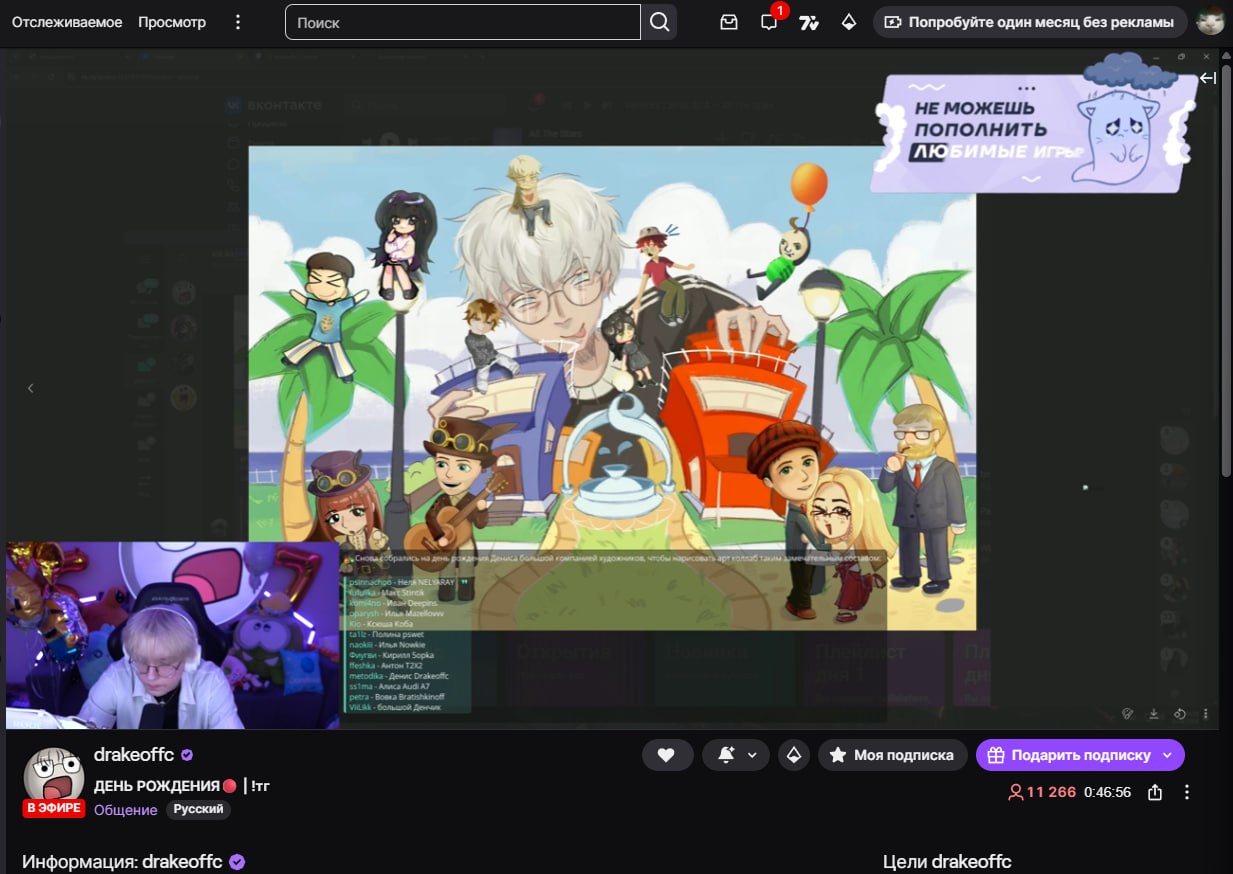Open the drakeoffc channel name link
The image size is (1233, 874).
click(x=134, y=755)
